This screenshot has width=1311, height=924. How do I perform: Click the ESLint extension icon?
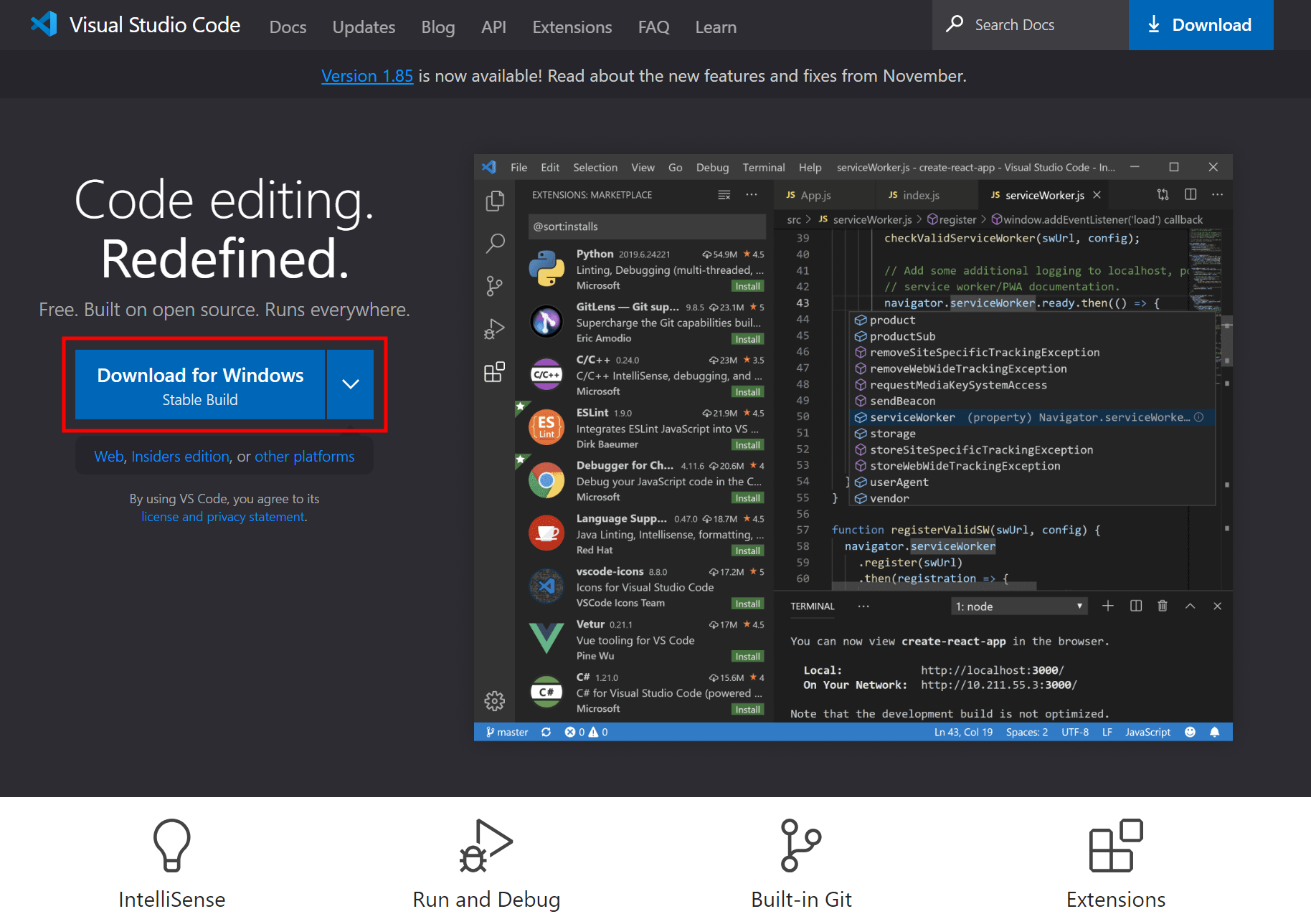pos(546,427)
